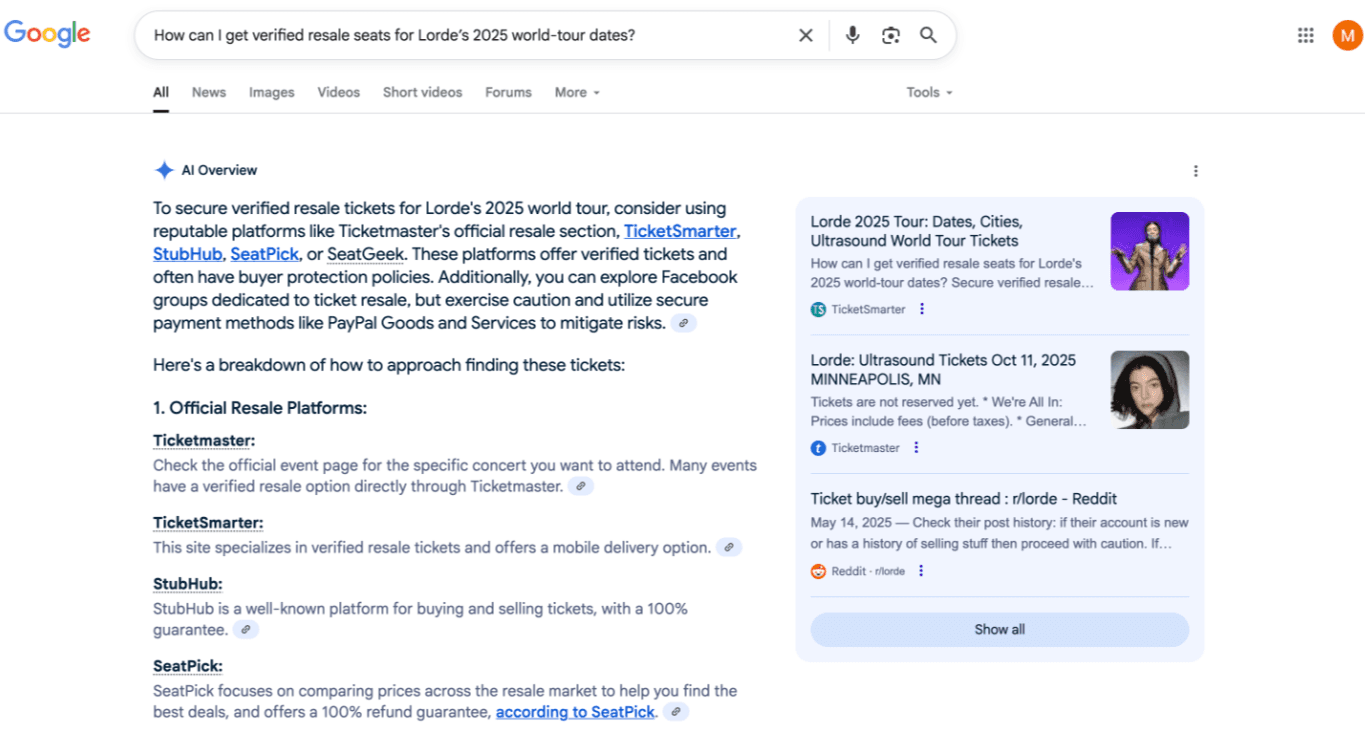Click source link chip after PayPal paragraph

coord(684,323)
